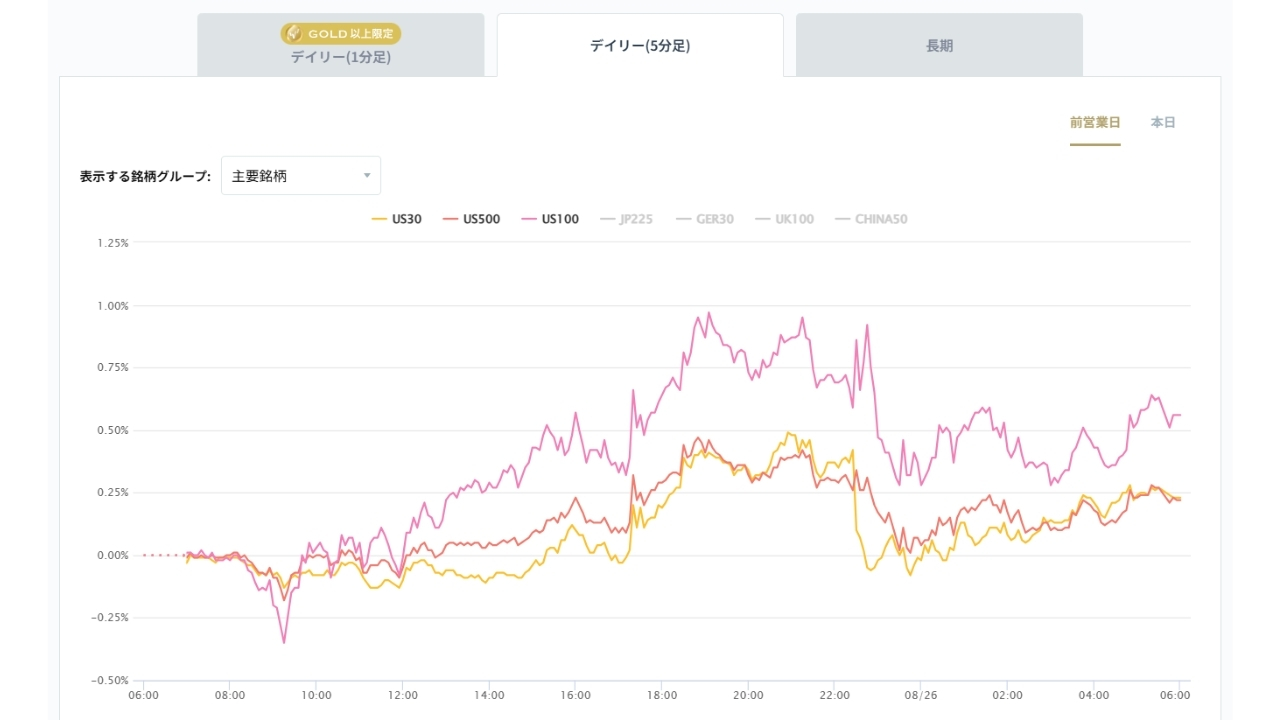
Task: Toggle the US500 series in the legend
Action: pos(471,219)
